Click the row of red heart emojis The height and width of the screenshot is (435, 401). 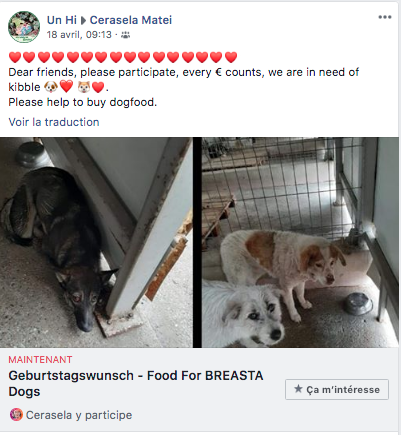click(123, 57)
